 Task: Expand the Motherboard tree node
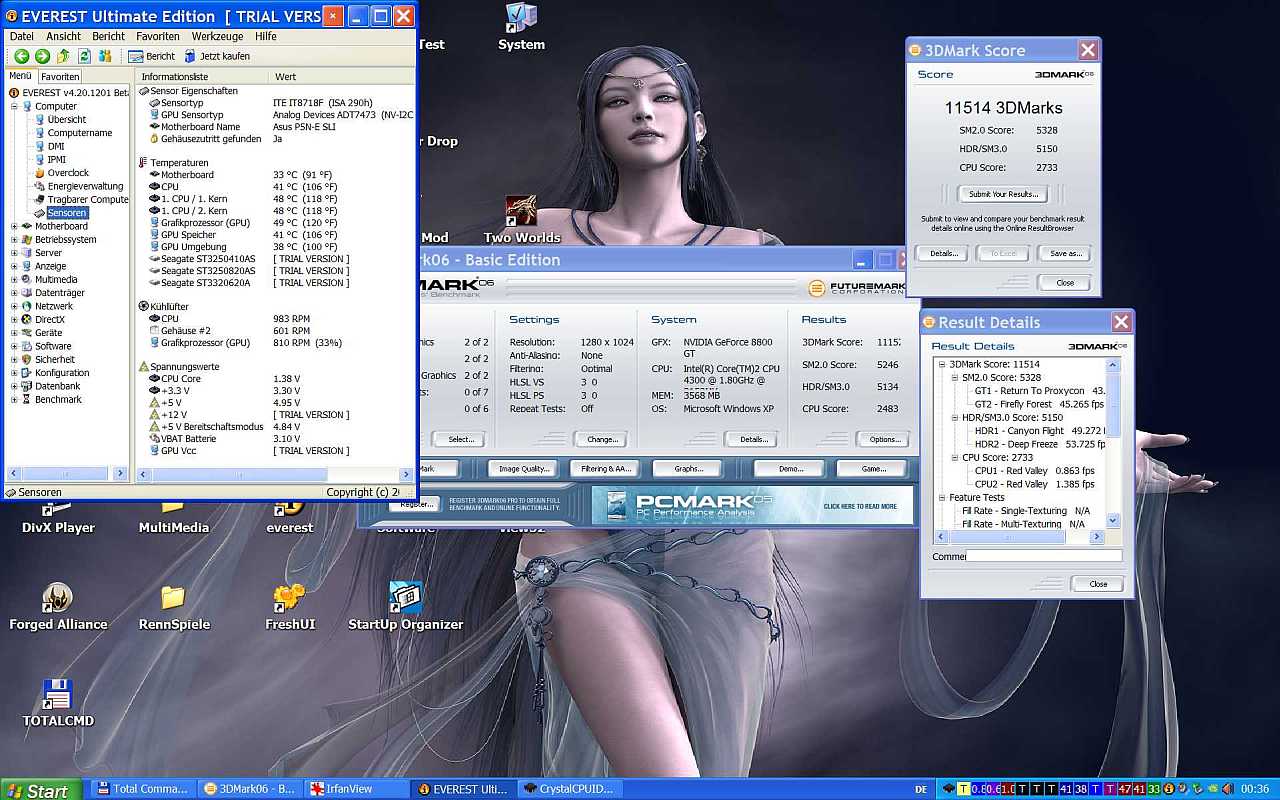14,226
